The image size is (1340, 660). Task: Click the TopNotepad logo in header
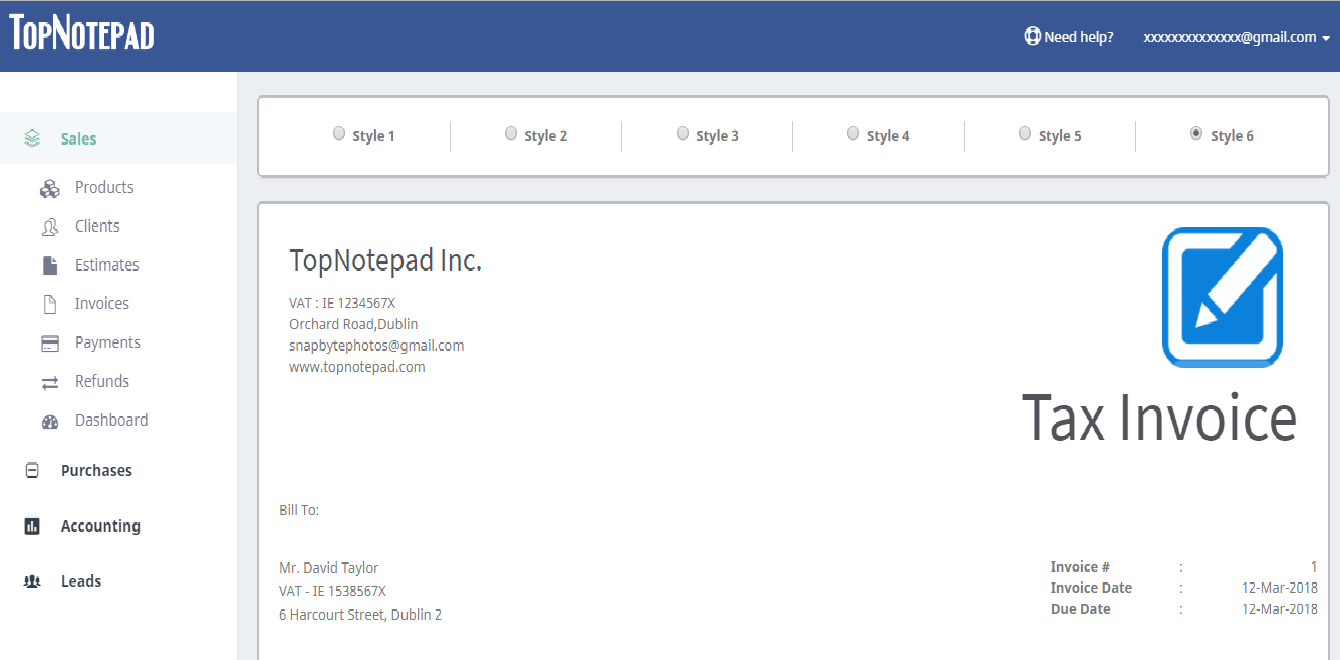click(x=82, y=33)
